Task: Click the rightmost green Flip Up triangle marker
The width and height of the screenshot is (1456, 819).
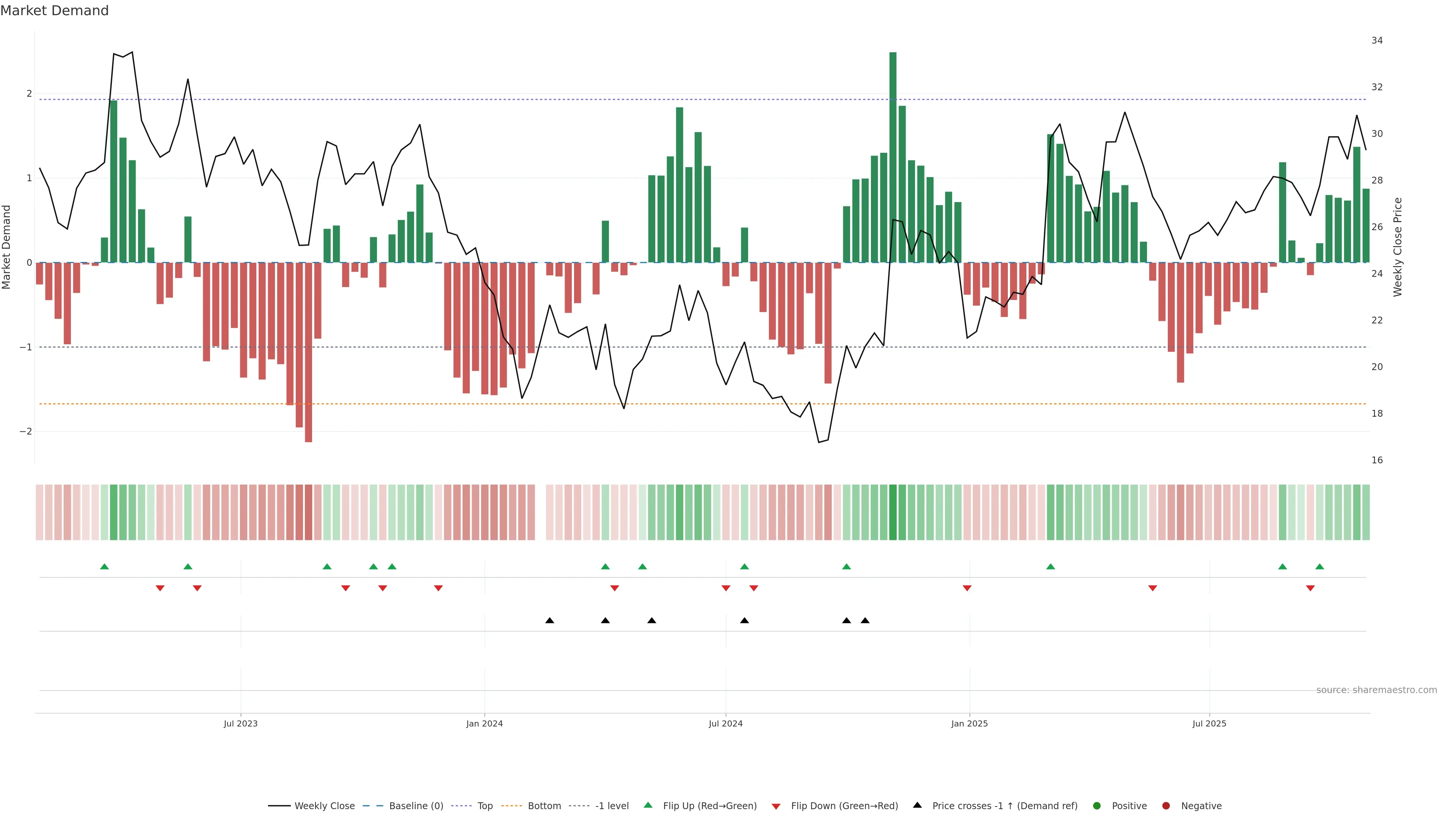Action: coord(1319,566)
